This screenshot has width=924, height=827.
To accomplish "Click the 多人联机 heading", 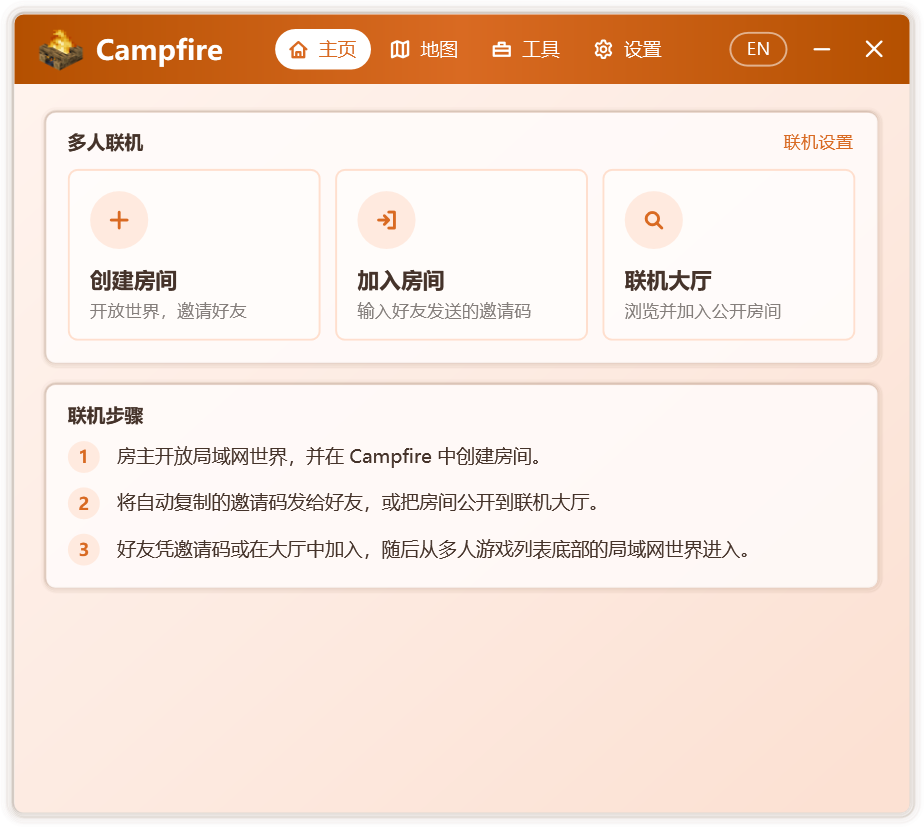I will tap(105, 143).
